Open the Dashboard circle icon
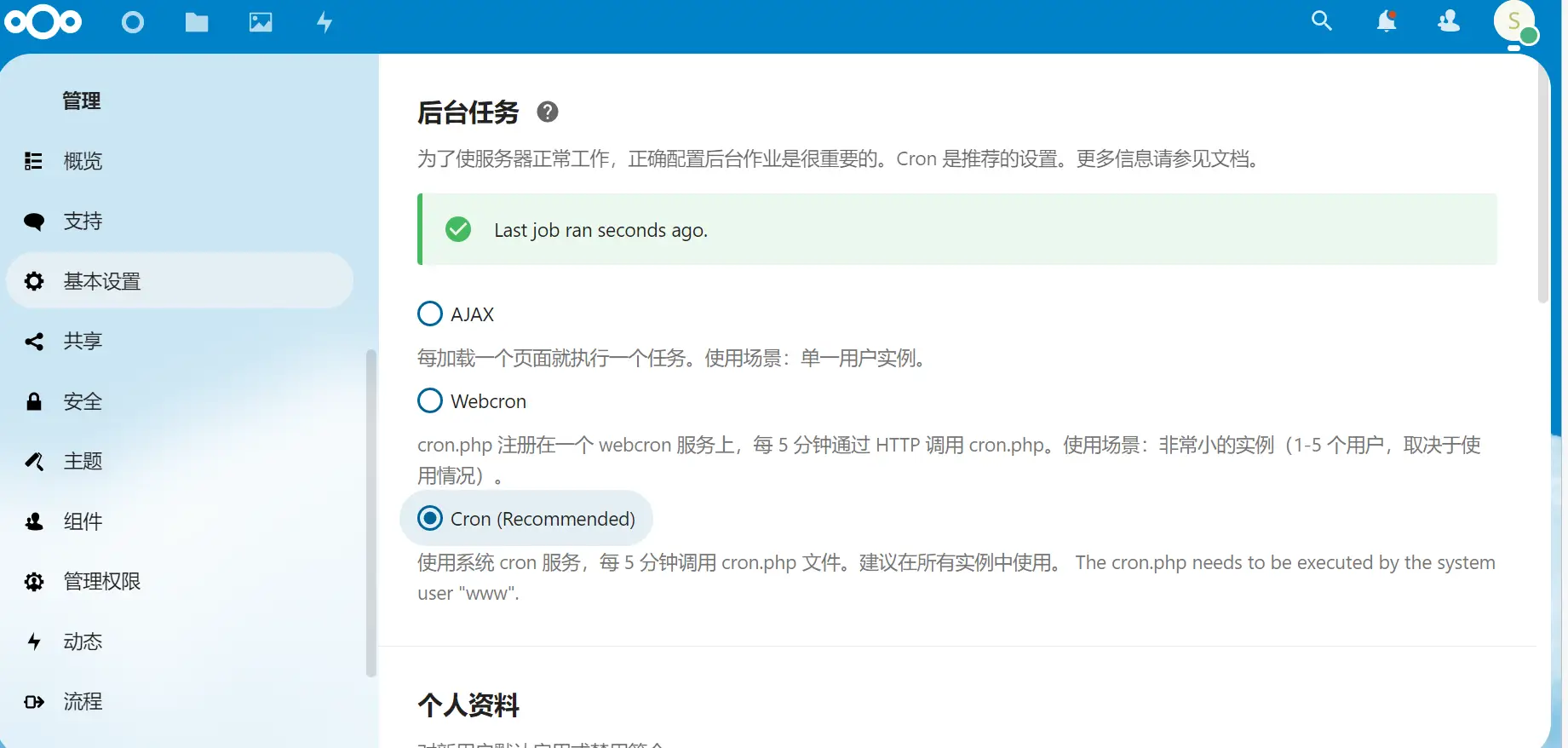 click(133, 22)
